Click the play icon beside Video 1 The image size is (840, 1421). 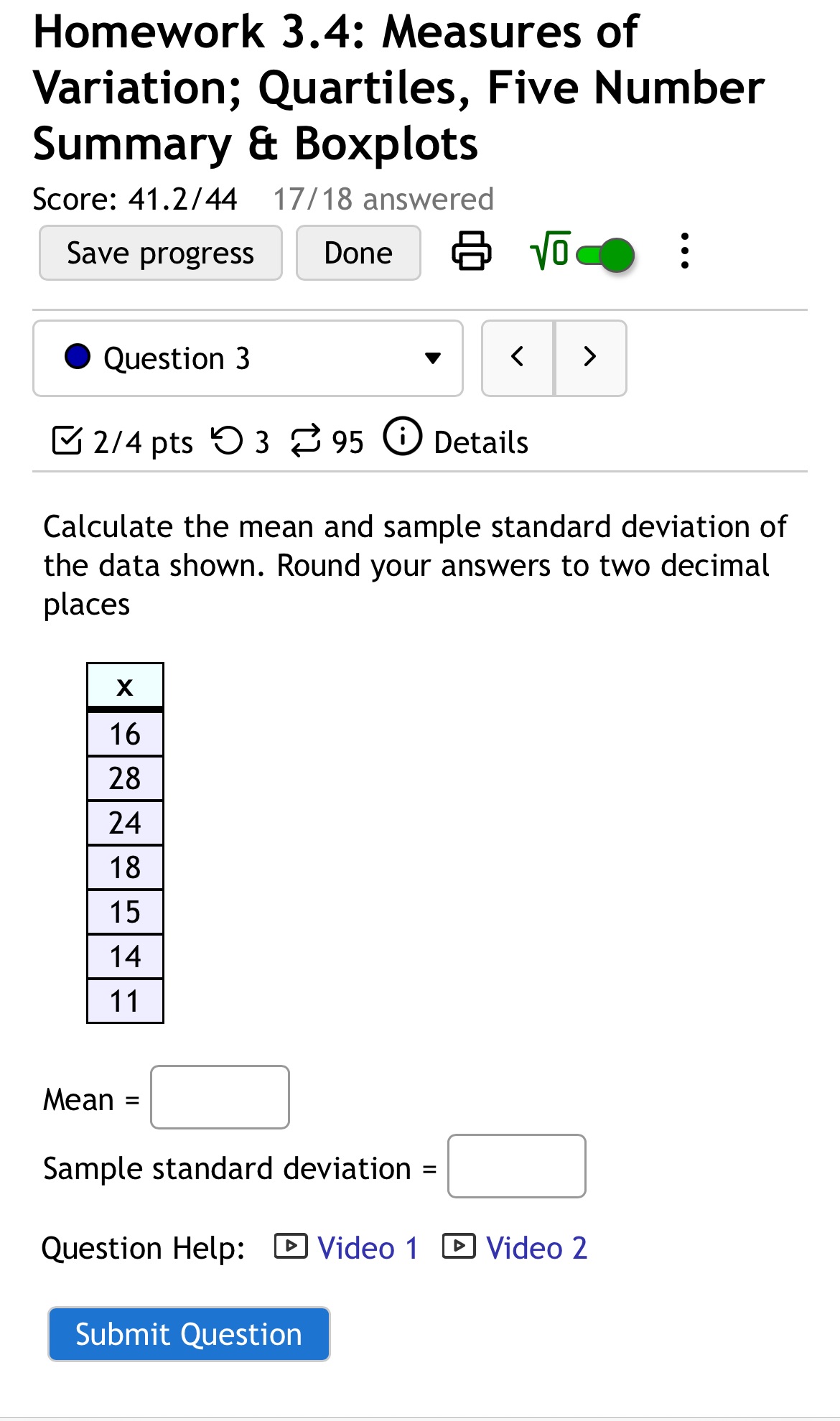coord(291,1247)
